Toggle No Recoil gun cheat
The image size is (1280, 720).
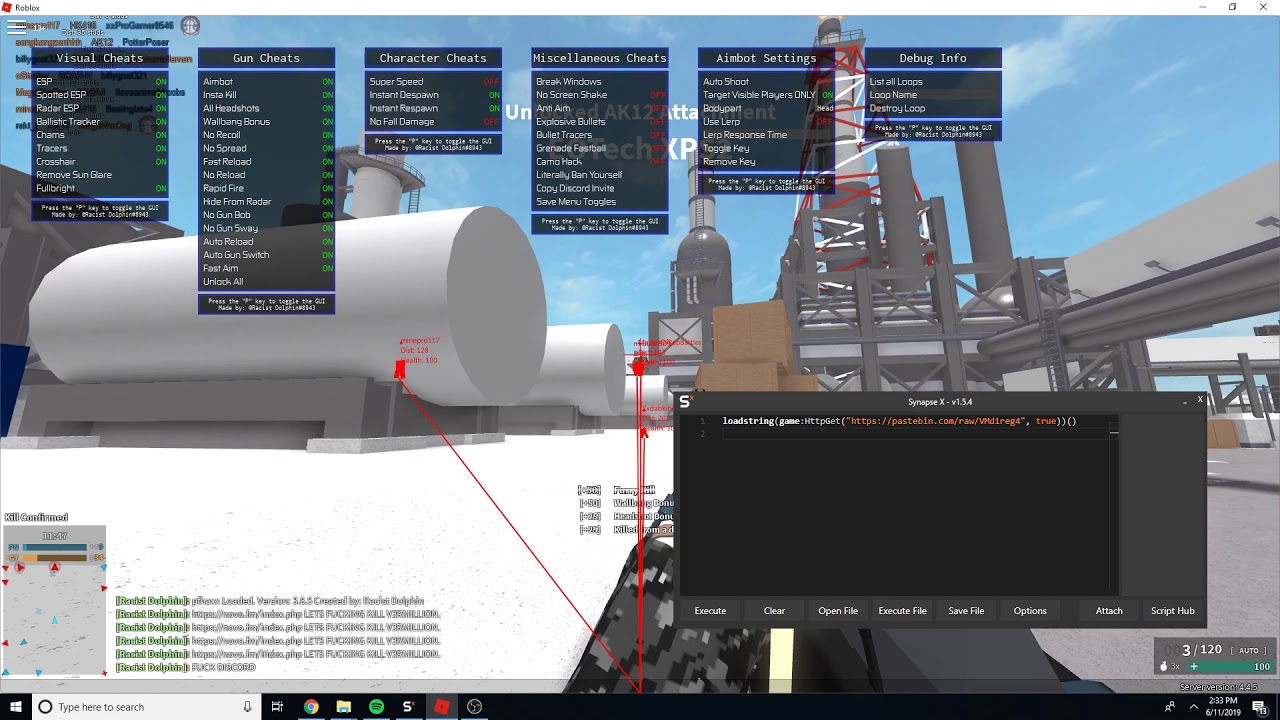coord(267,135)
